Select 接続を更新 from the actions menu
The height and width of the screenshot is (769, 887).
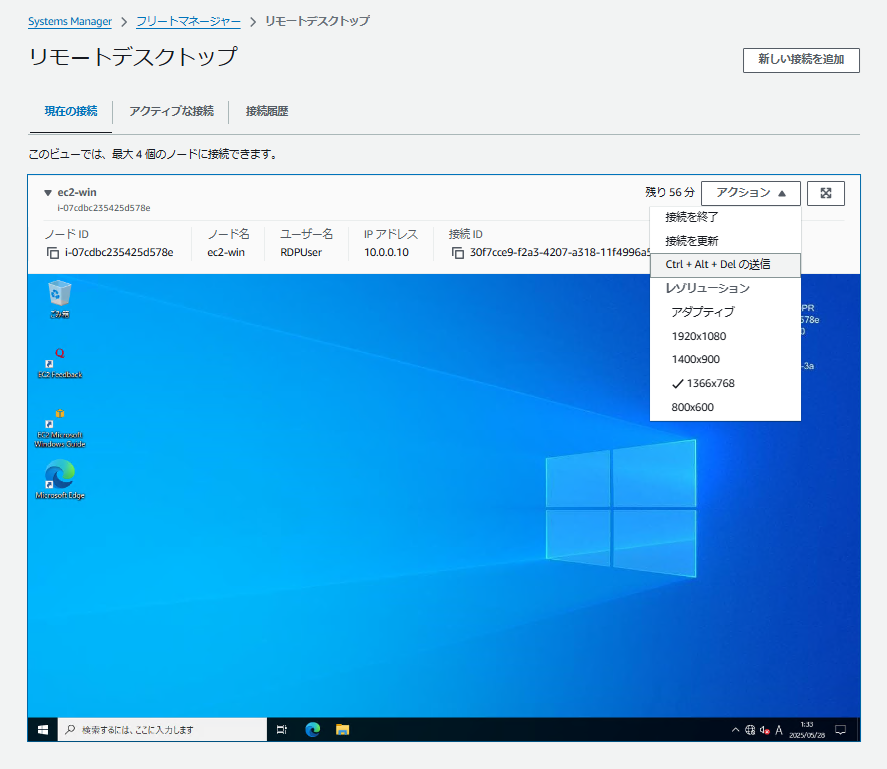tap(725, 241)
